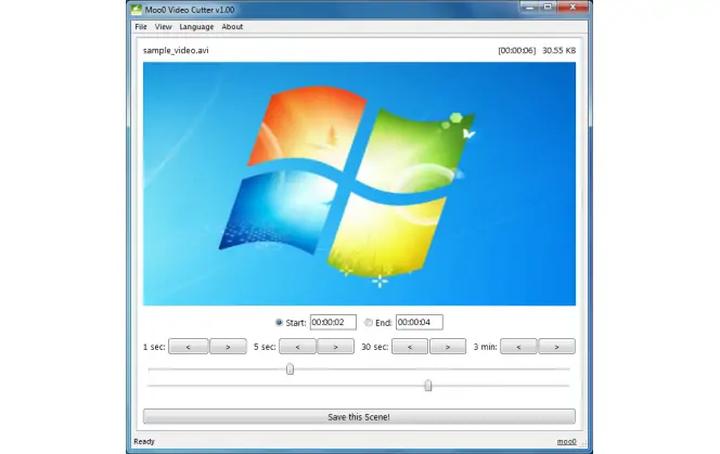Image resolution: width=720 pixels, height=454 pixels.
Task: Open the Language menu
Action: [x=196, y=27]
